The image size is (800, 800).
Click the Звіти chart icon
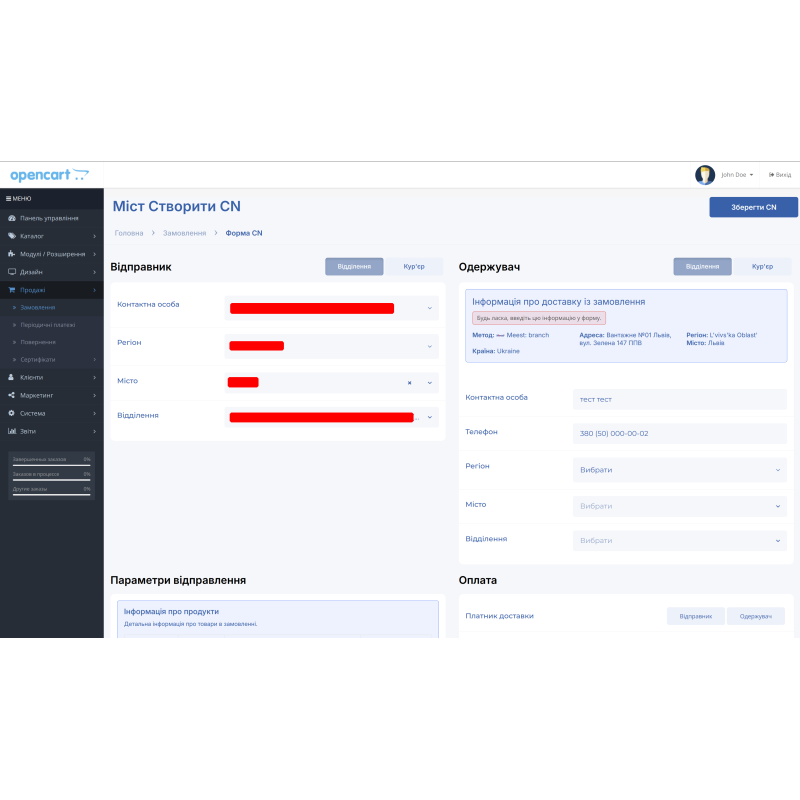pyautogui.click(x=11, y=430)
